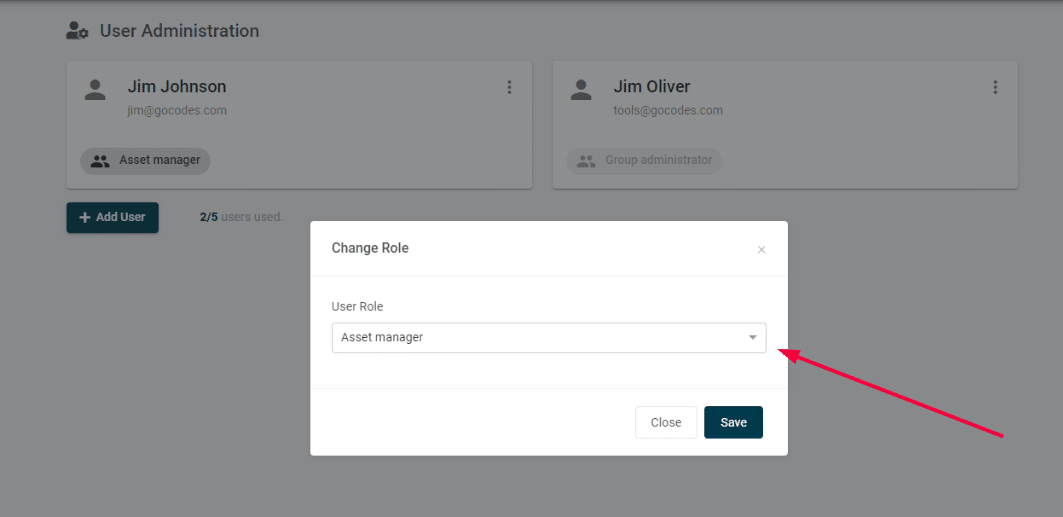The width and height of the screenshot is (1063, 517).
Task: Click Jim Oliver's avatar icon
Action: pyautogui.click(x=581, y=90)
